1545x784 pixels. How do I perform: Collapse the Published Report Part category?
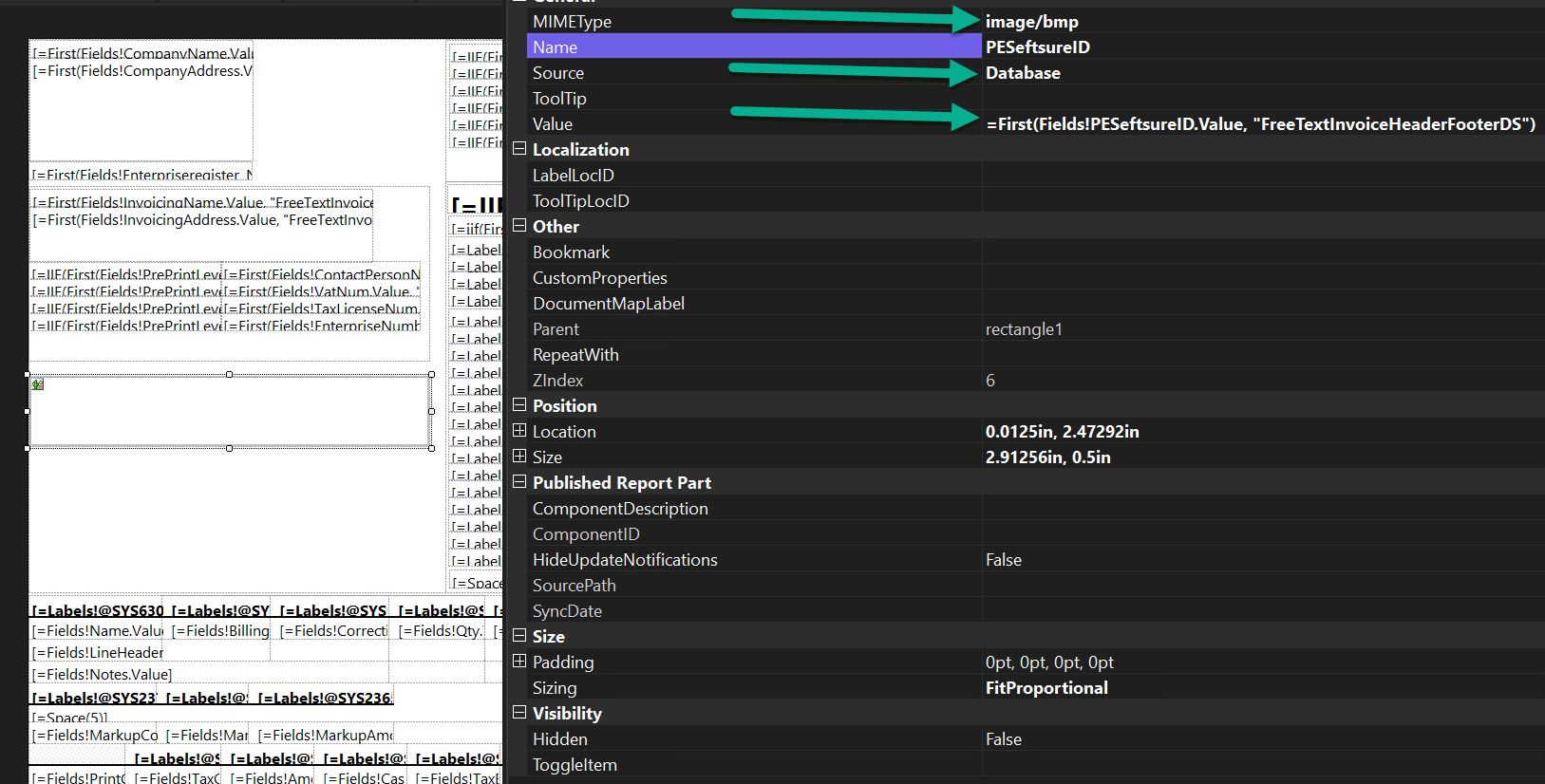519,481
